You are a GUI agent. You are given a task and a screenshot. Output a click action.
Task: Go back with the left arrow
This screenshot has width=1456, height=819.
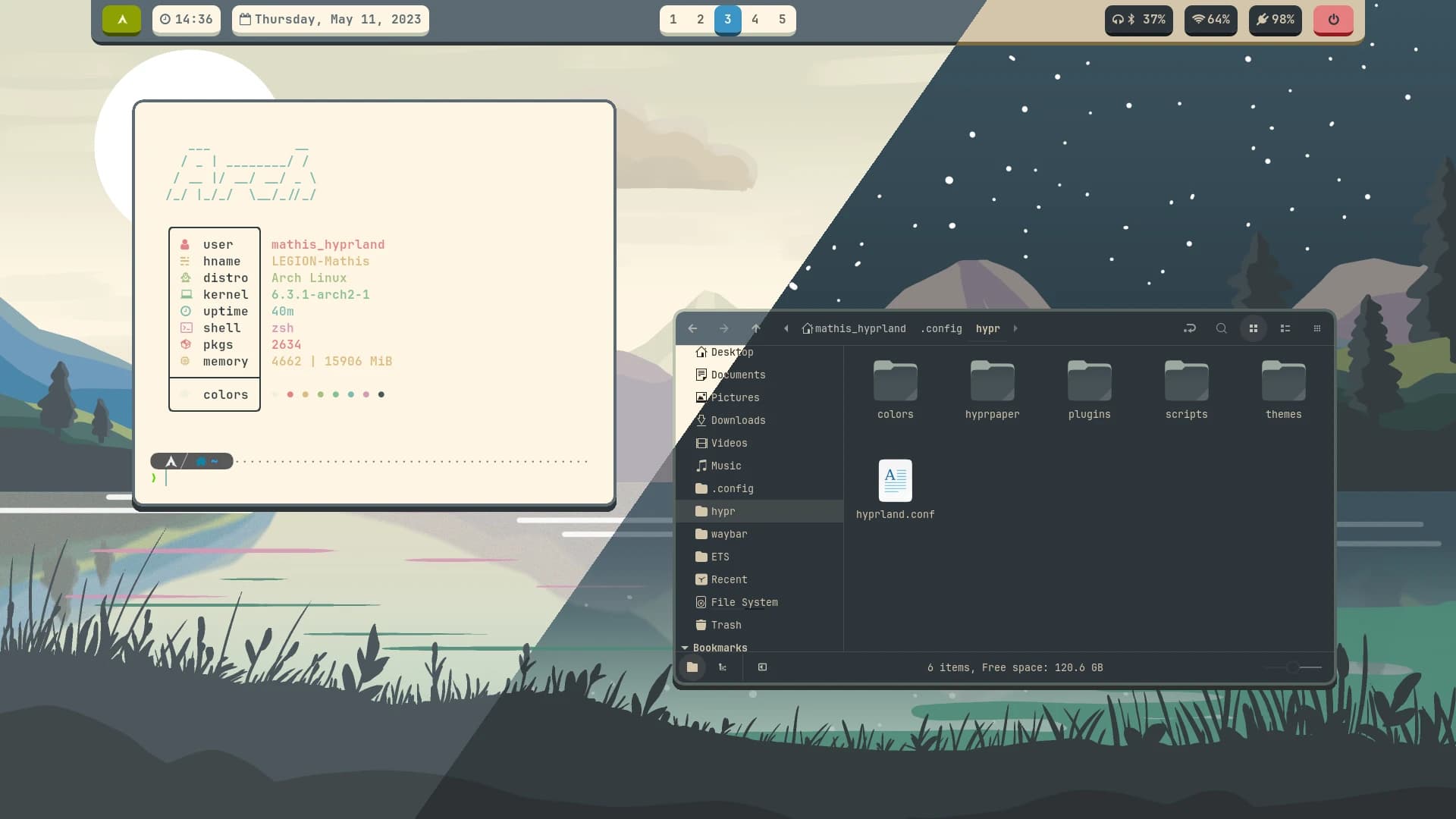click(692, 328)
